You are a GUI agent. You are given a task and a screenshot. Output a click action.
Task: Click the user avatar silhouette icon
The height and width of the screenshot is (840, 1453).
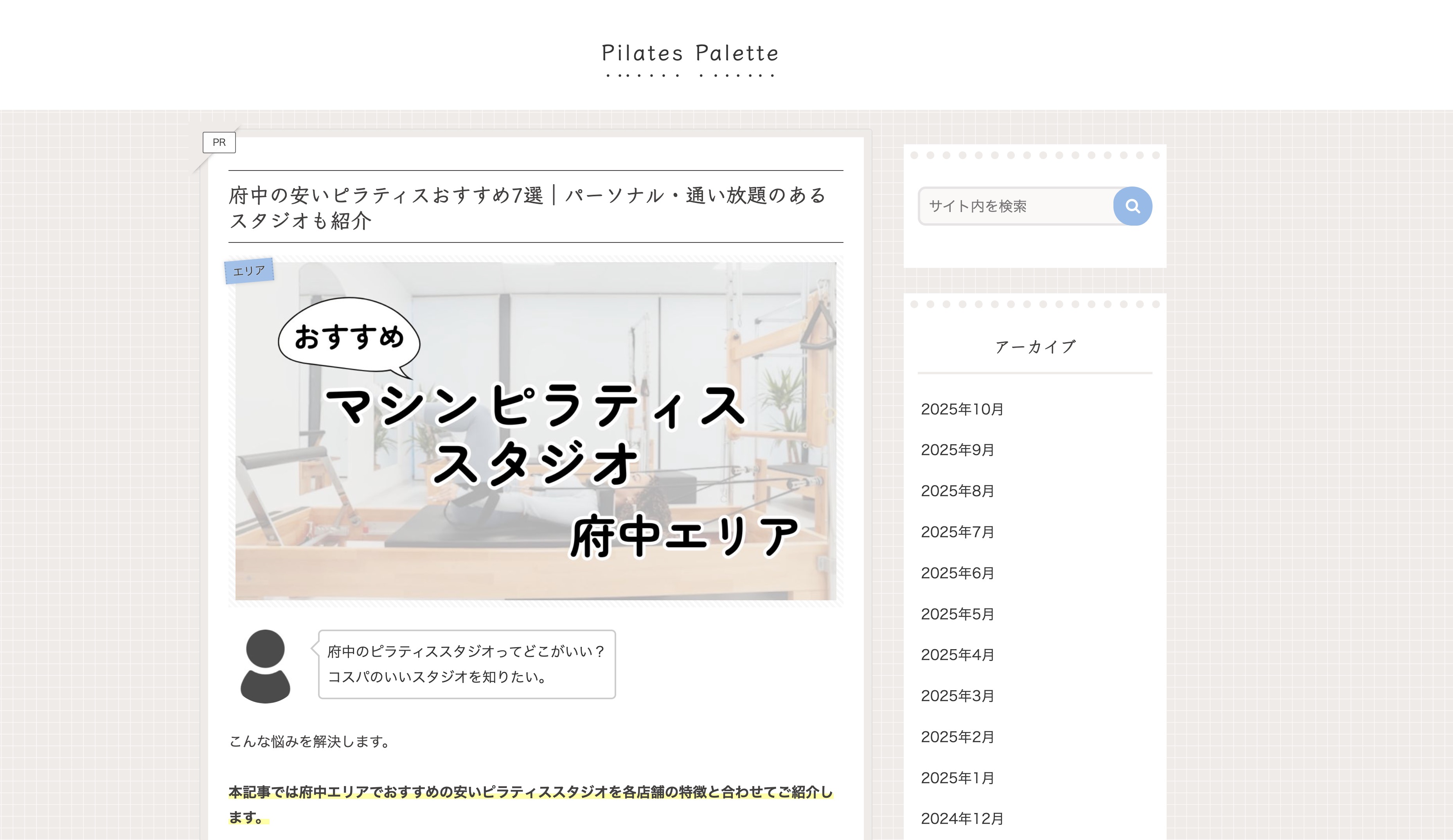(x=265, y=666)
